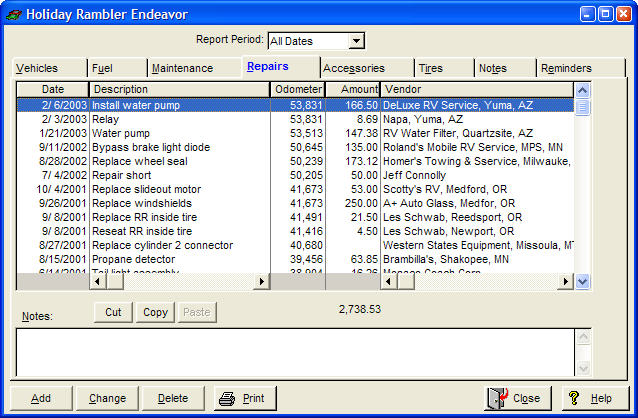Click the Vendor column header
Image resolution: width=638 pixels, height=418 pixels.
point(477,90)
